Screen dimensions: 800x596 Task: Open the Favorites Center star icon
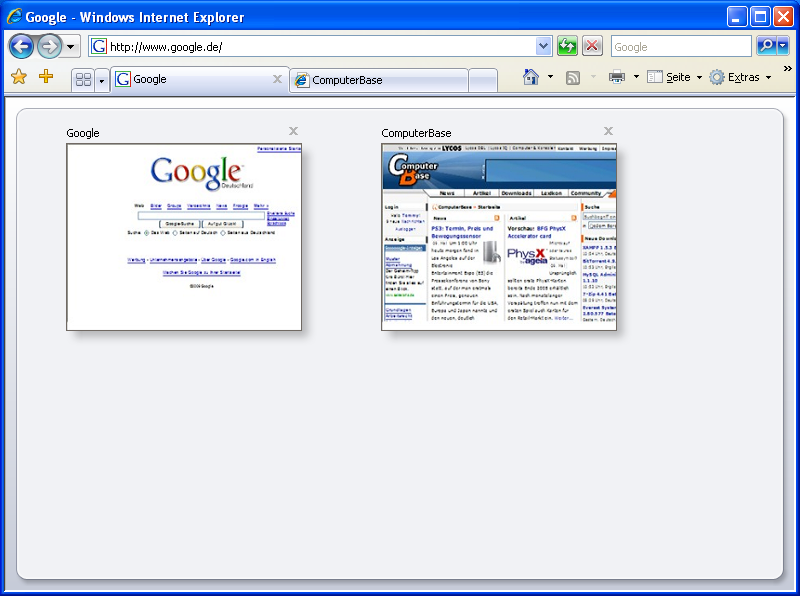(x=19, y=77)
